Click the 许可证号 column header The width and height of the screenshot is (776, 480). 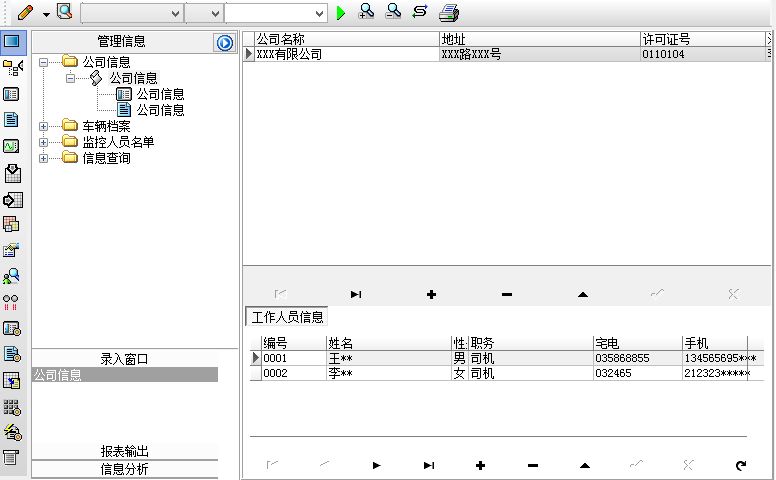click(x=703, y=39)
